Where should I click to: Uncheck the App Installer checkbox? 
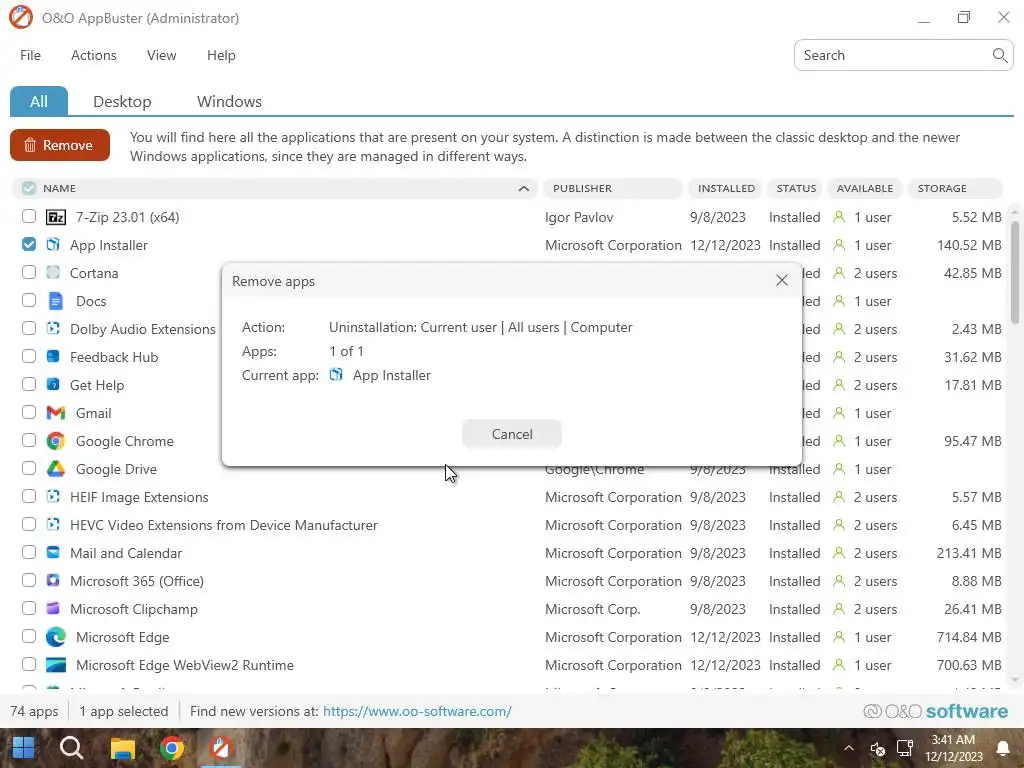click(29, 244)
